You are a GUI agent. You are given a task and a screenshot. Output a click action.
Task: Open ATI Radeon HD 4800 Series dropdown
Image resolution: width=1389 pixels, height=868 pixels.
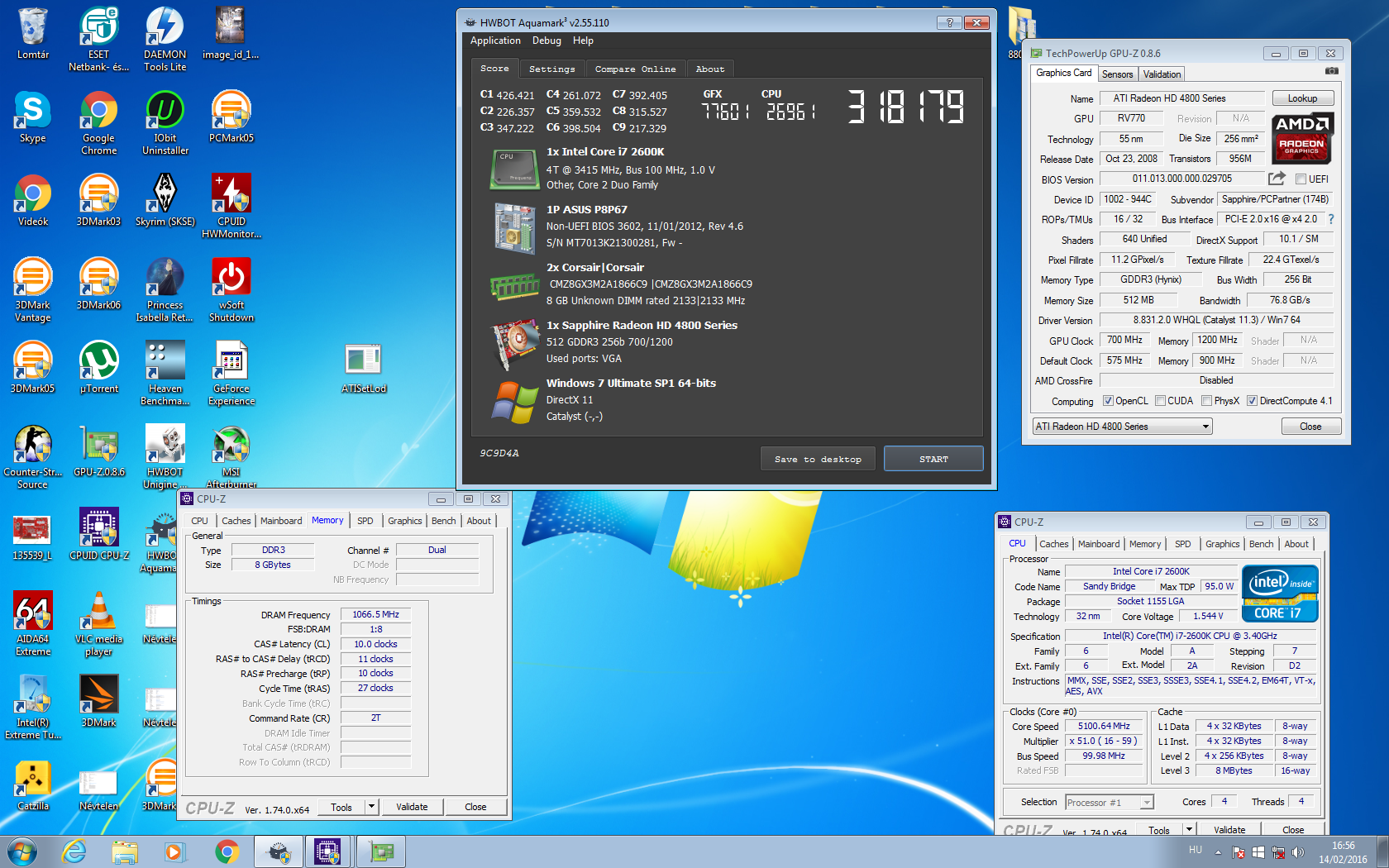(x=1122, y=427)
